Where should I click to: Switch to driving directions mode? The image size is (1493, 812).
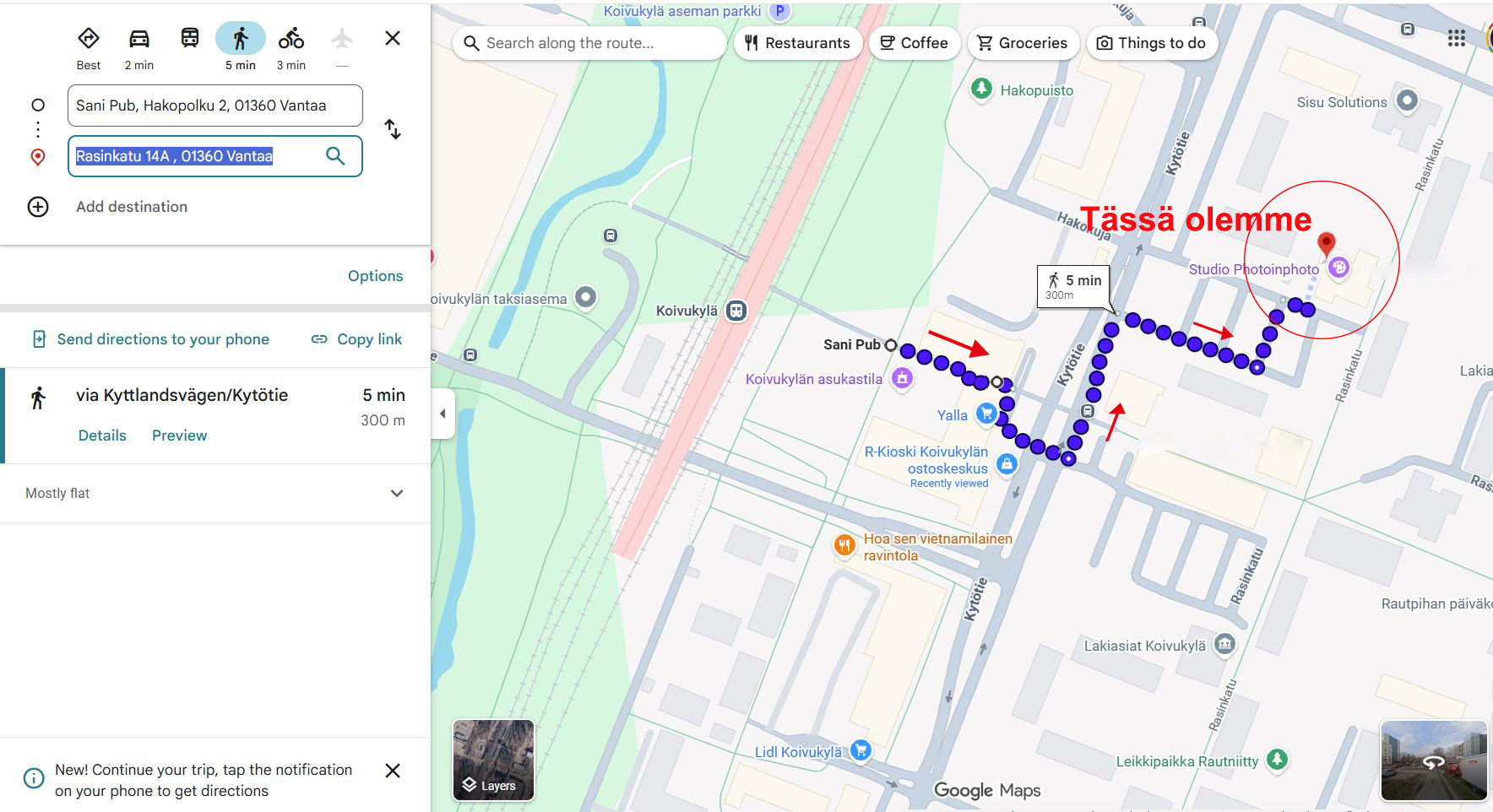coord(139,38)
